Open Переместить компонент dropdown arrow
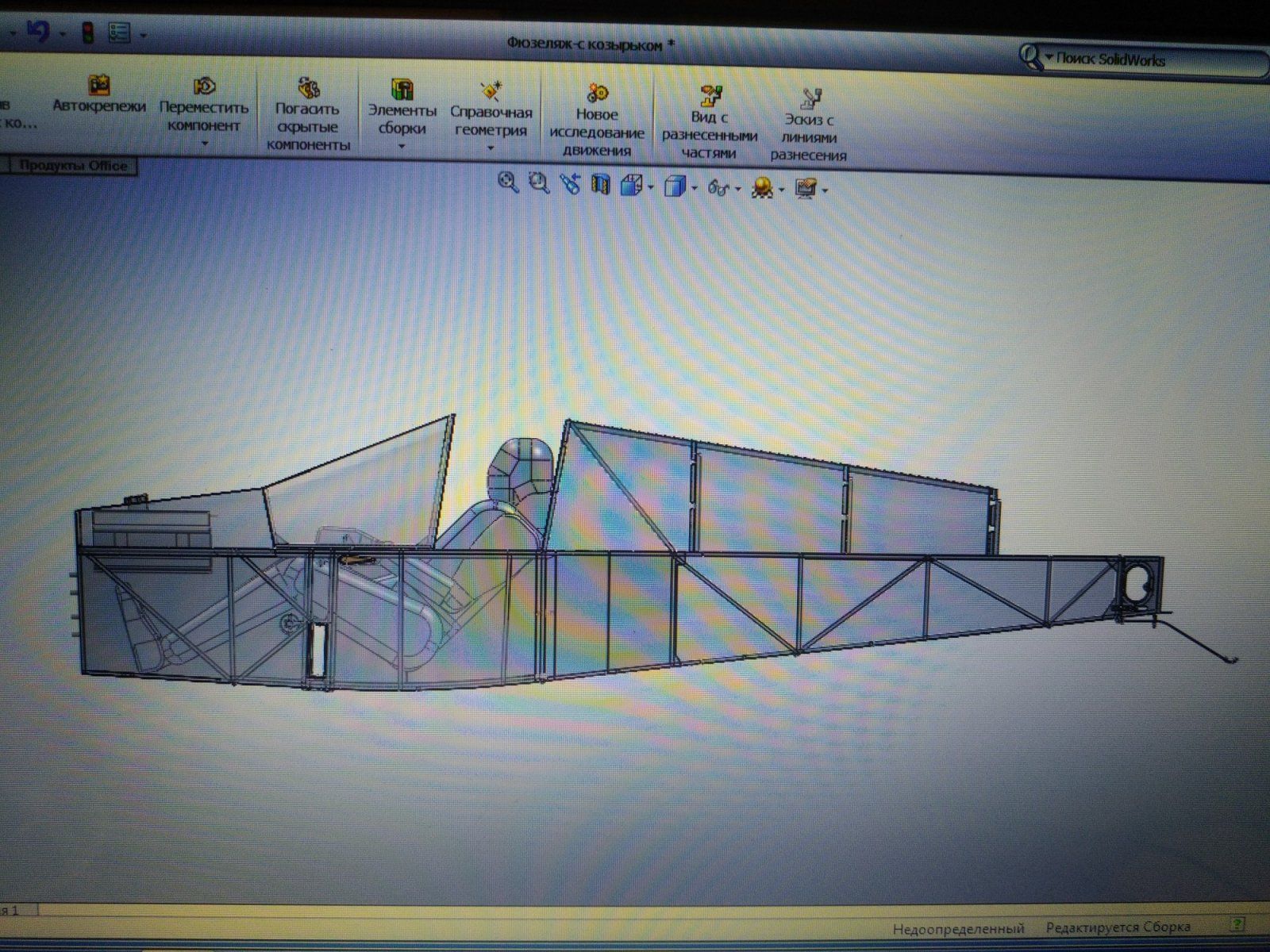This screenshot has height=952, width=1270. tap(205, 144)
